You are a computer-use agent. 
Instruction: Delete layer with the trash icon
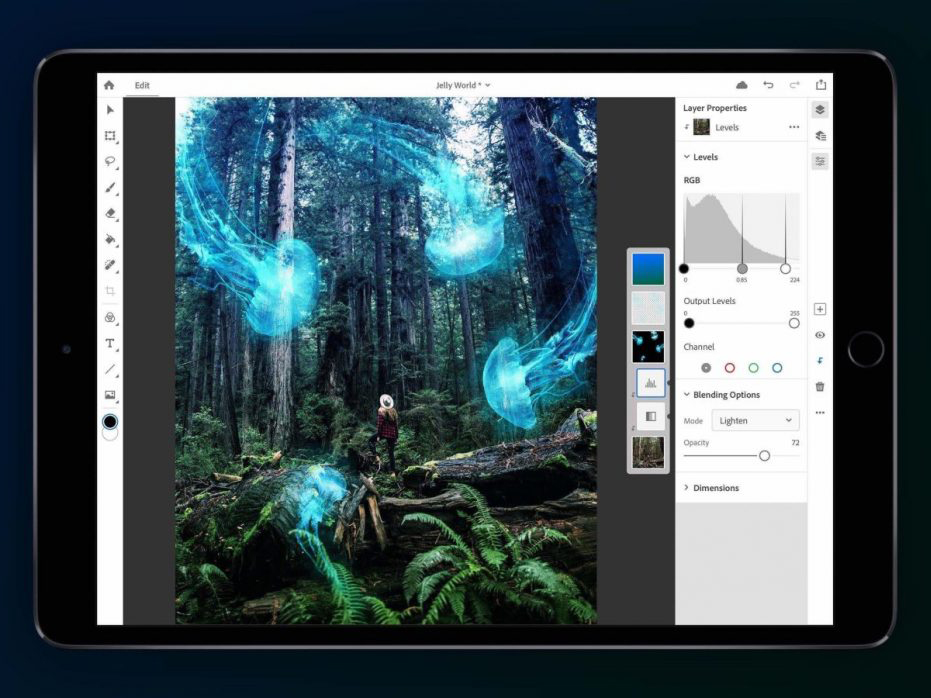click(820, 387)
